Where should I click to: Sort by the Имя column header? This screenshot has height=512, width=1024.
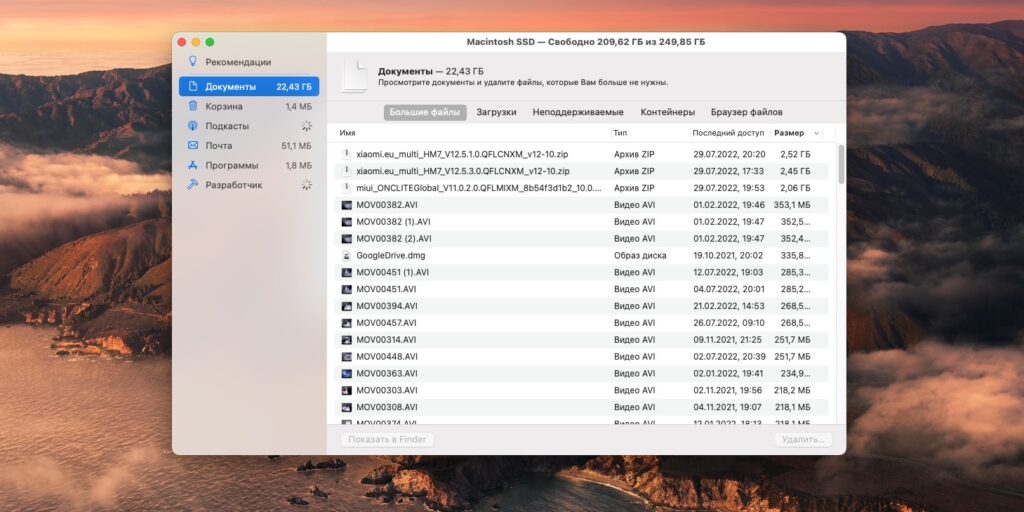click(x=347, y=133)
